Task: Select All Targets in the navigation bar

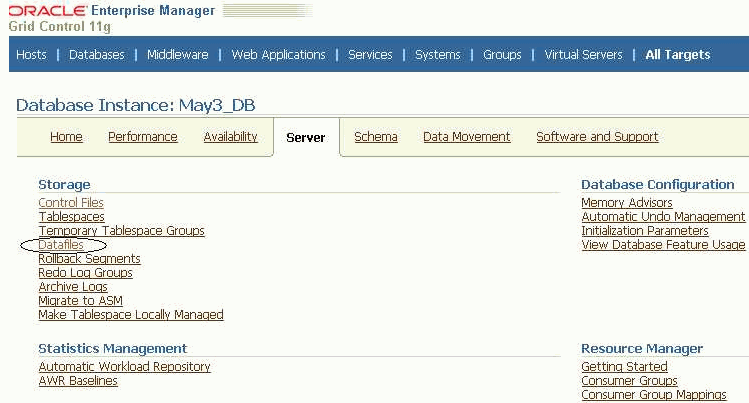Action: coord(677,54)
